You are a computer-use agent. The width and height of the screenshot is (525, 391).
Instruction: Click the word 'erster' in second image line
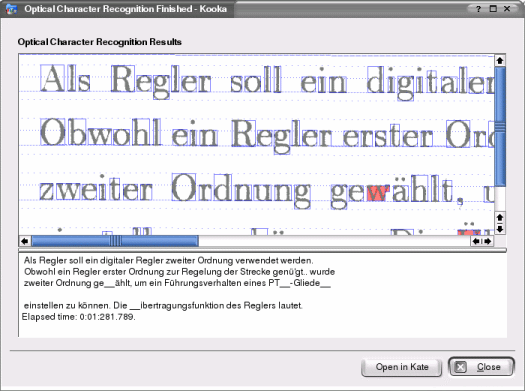click(388, 137)
